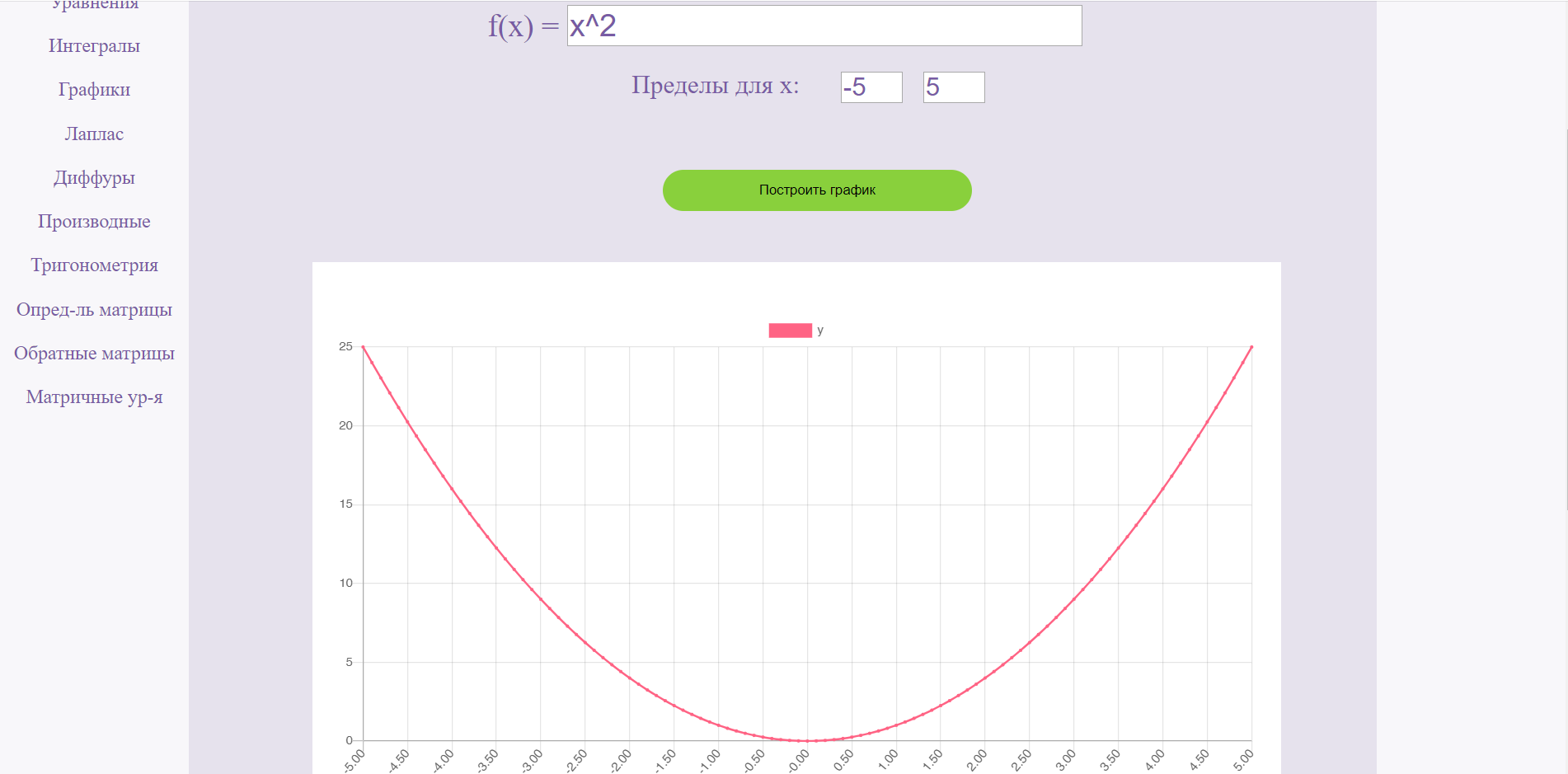Click the -0.00 x-axis tick label
The image size is (1568, 774).
pos(798,760)
